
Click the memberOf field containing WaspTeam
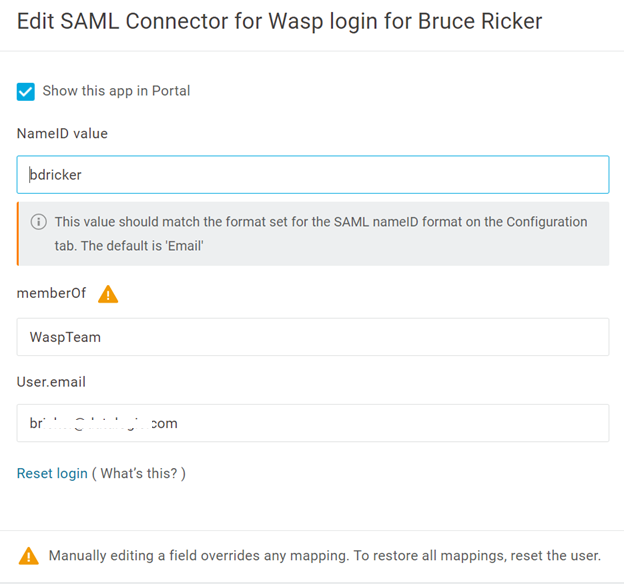click(312, 337)
